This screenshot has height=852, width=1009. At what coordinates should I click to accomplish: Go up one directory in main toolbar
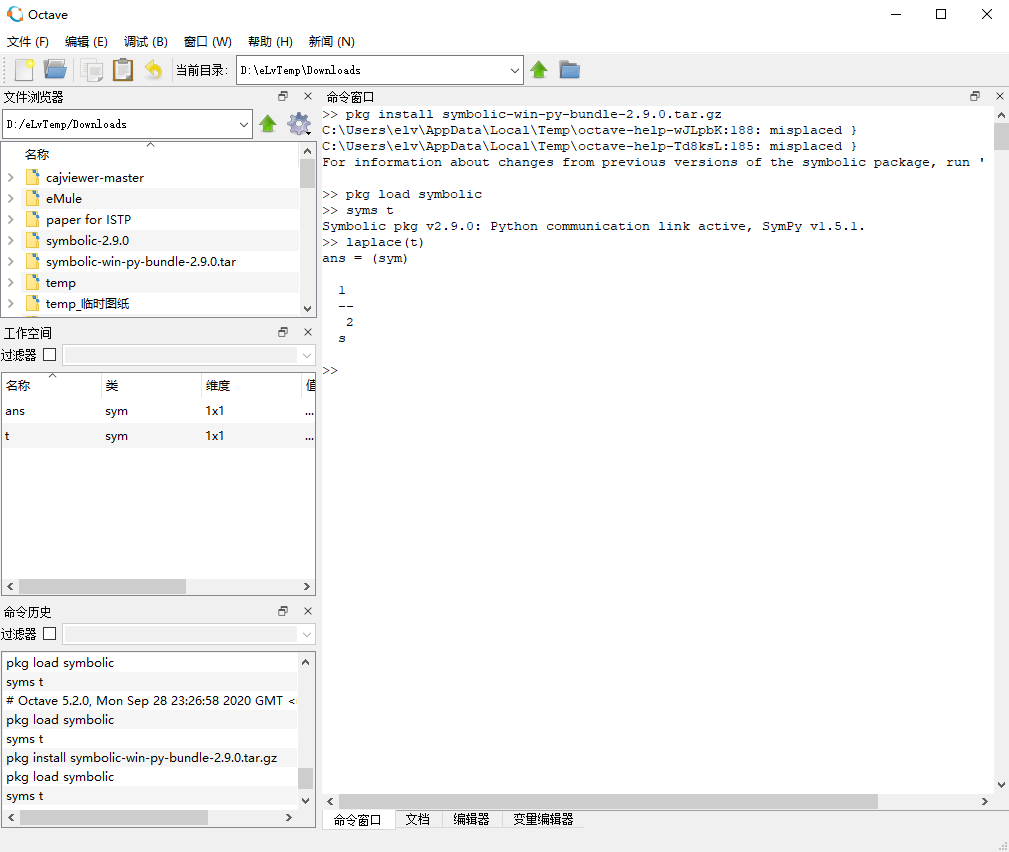[x=539, y=69]
